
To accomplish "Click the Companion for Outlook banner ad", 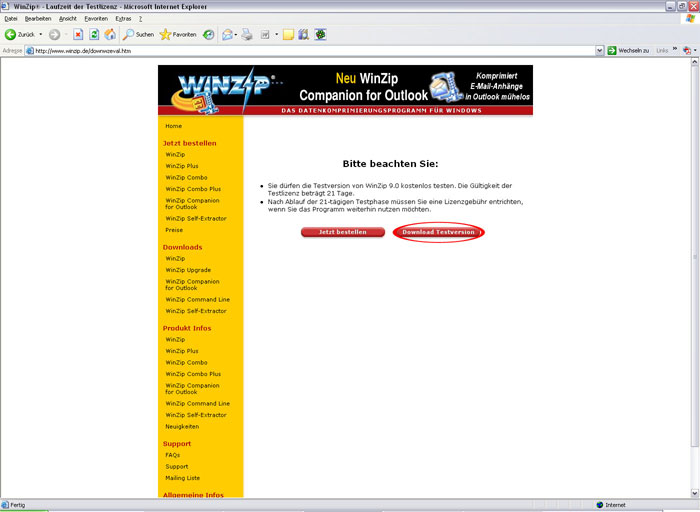I will [x=414, y=87].
